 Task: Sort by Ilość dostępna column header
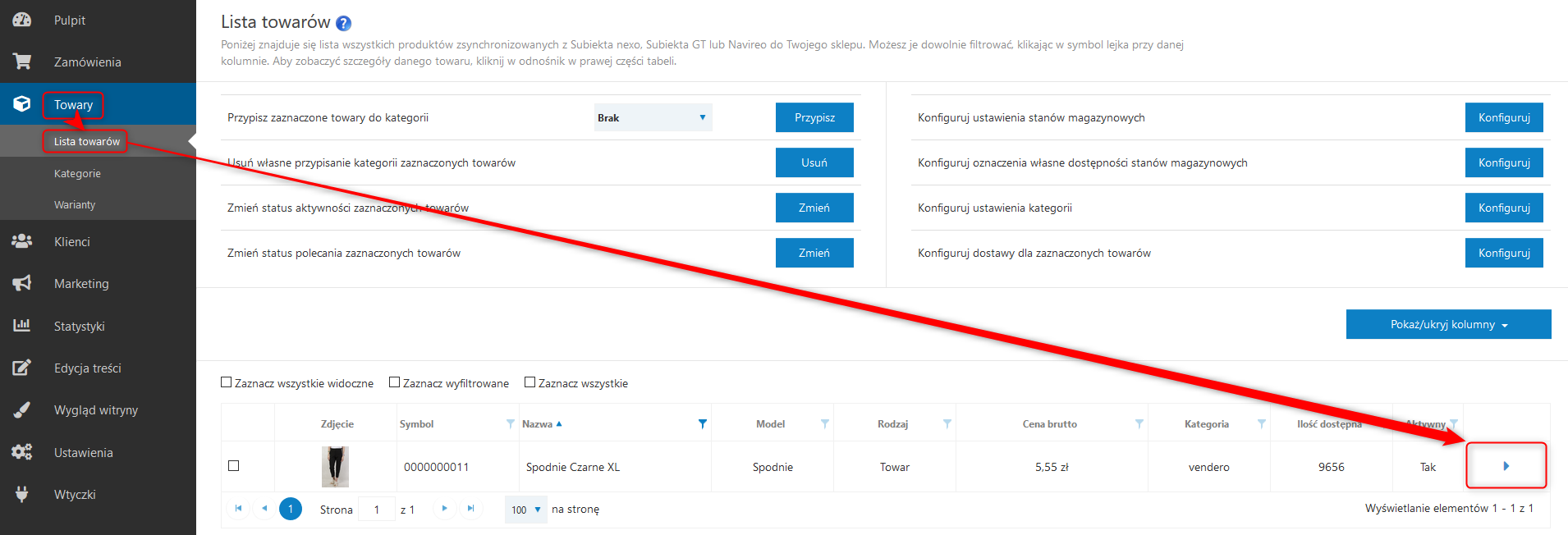coord(1329,424)
